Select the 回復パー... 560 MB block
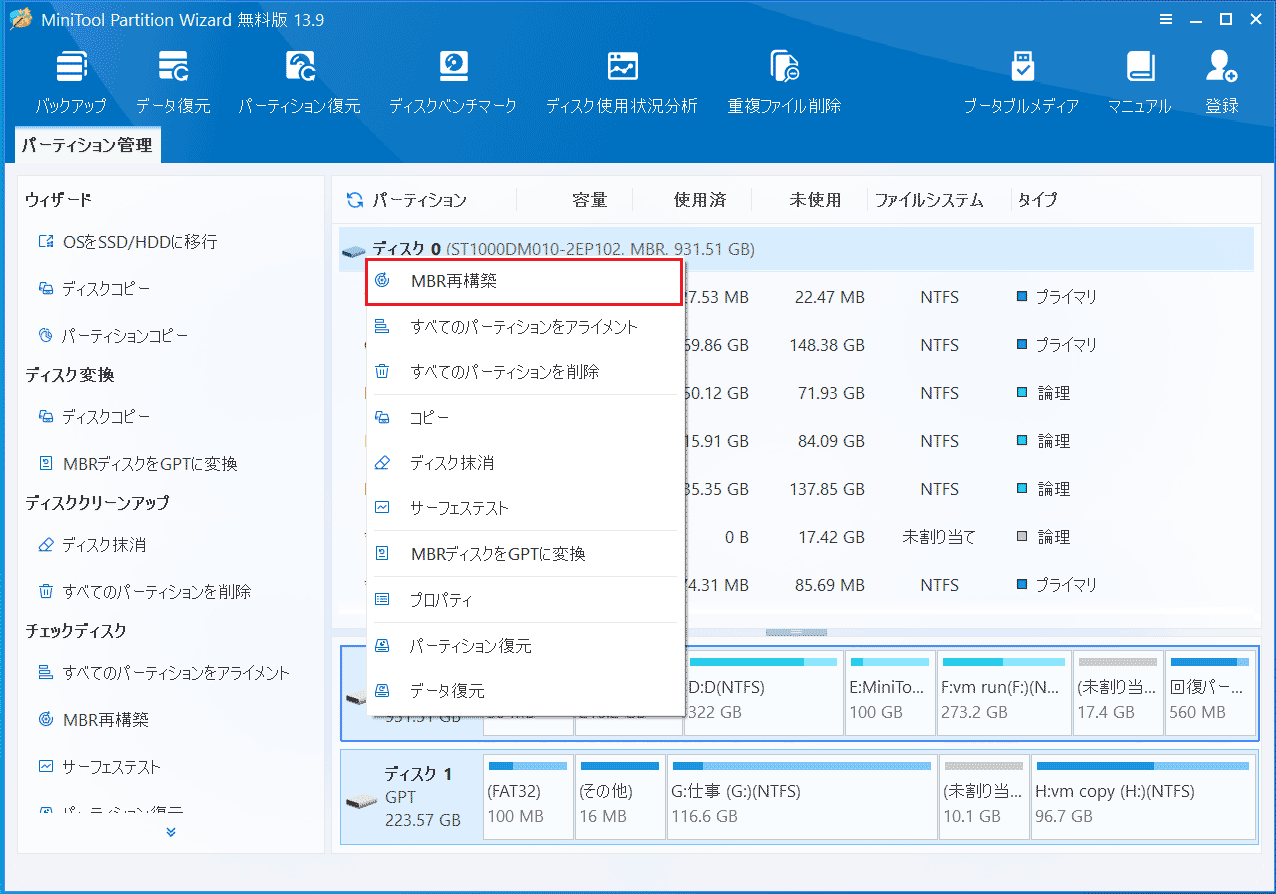The height and width of the screenshot is (894, 1276). coord(1209,692)
